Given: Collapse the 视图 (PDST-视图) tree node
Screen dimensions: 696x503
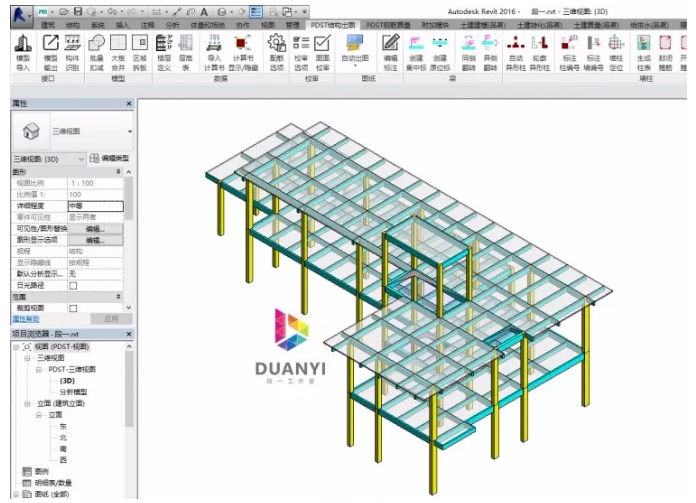Looking at the screenshot, I should coord(16,347).
